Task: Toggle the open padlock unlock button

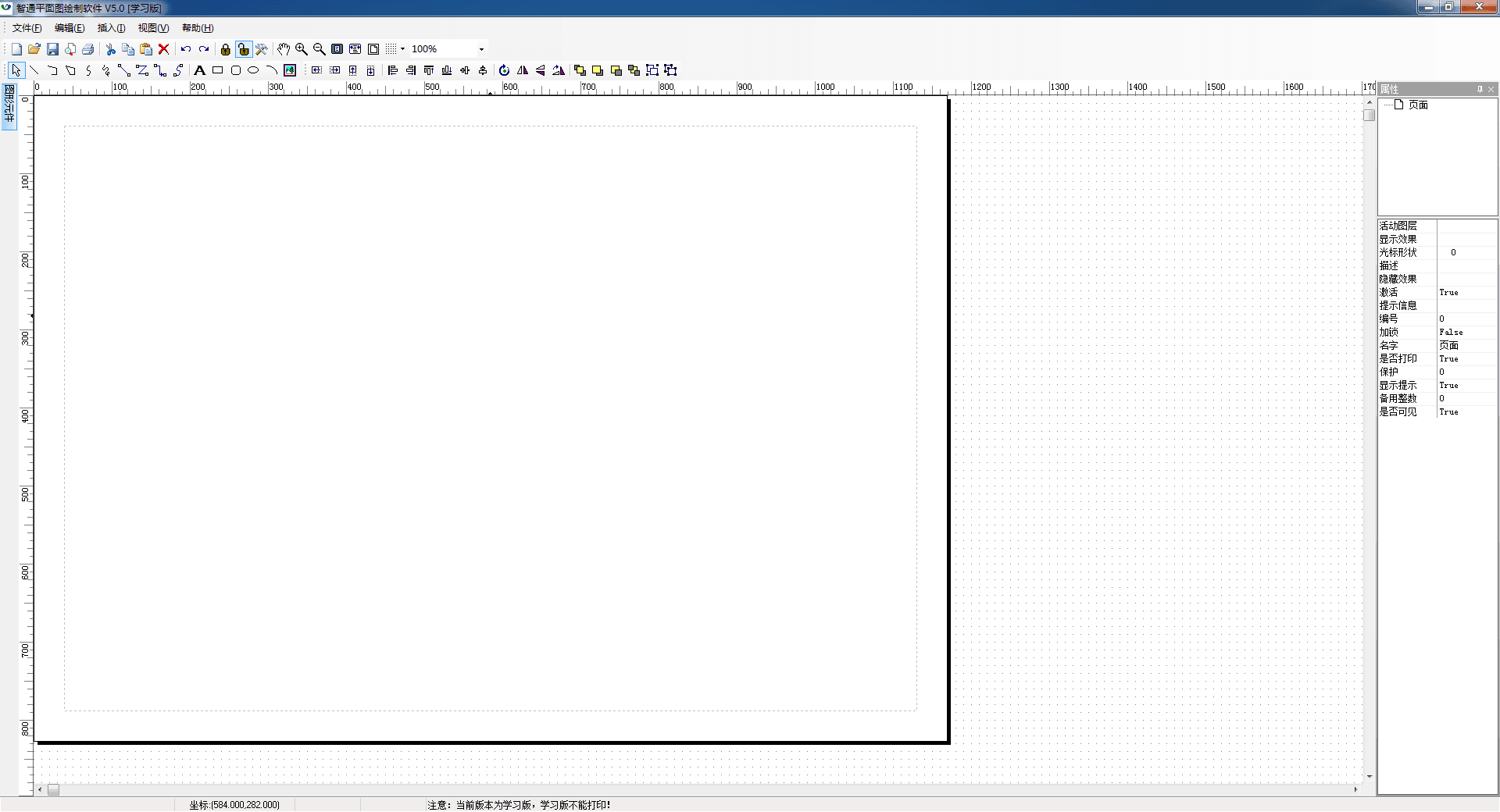Action: click(x=244, y=49)
